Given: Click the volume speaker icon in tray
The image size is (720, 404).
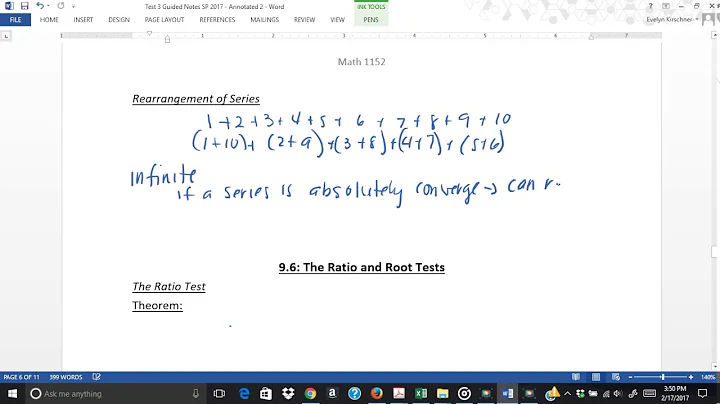Looking at the screenshot, I should click(x=618, y=393).
